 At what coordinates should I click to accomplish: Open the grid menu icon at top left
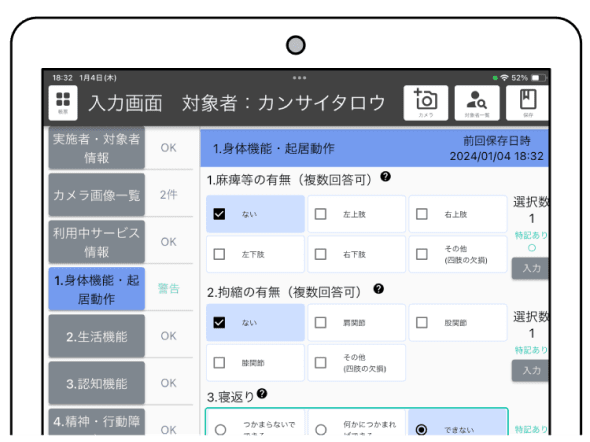pyautogui.click(x=63, y=103)
